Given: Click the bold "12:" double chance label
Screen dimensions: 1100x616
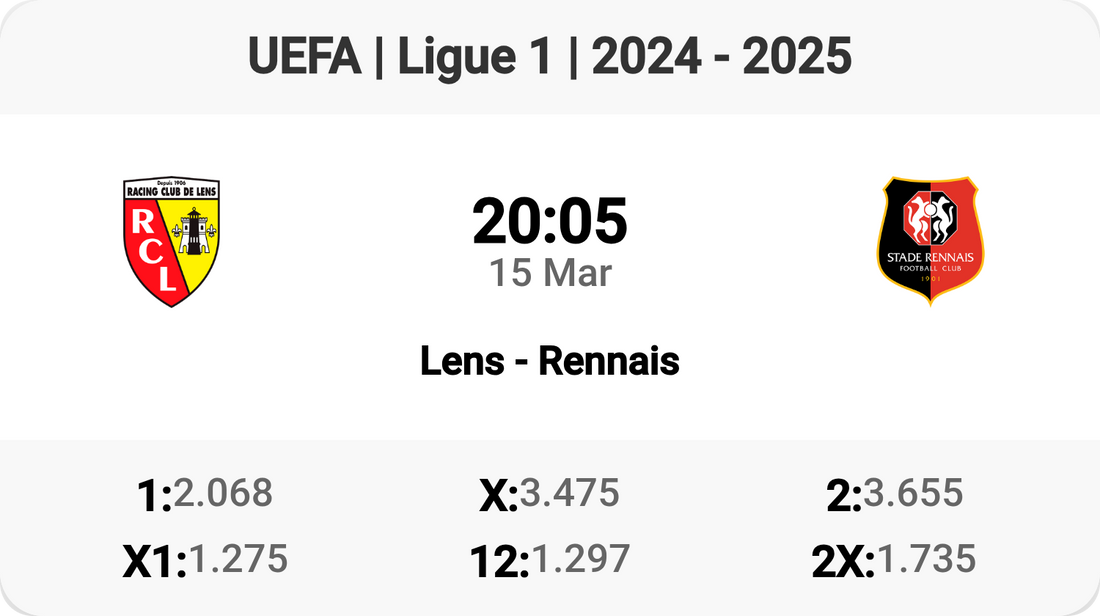Looking at the screenshot, I should pos(498,562).
